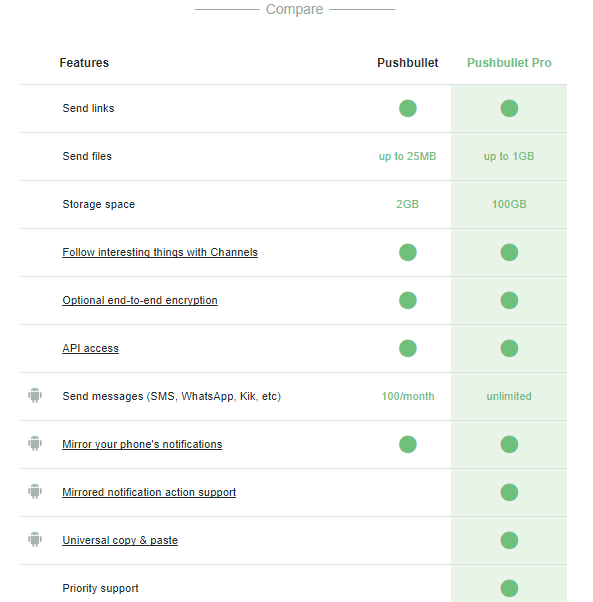The height and width of the screenshot is (602, 593).
Task: Click green dot for Send links under Pushbullet
Action: (408, 108)
